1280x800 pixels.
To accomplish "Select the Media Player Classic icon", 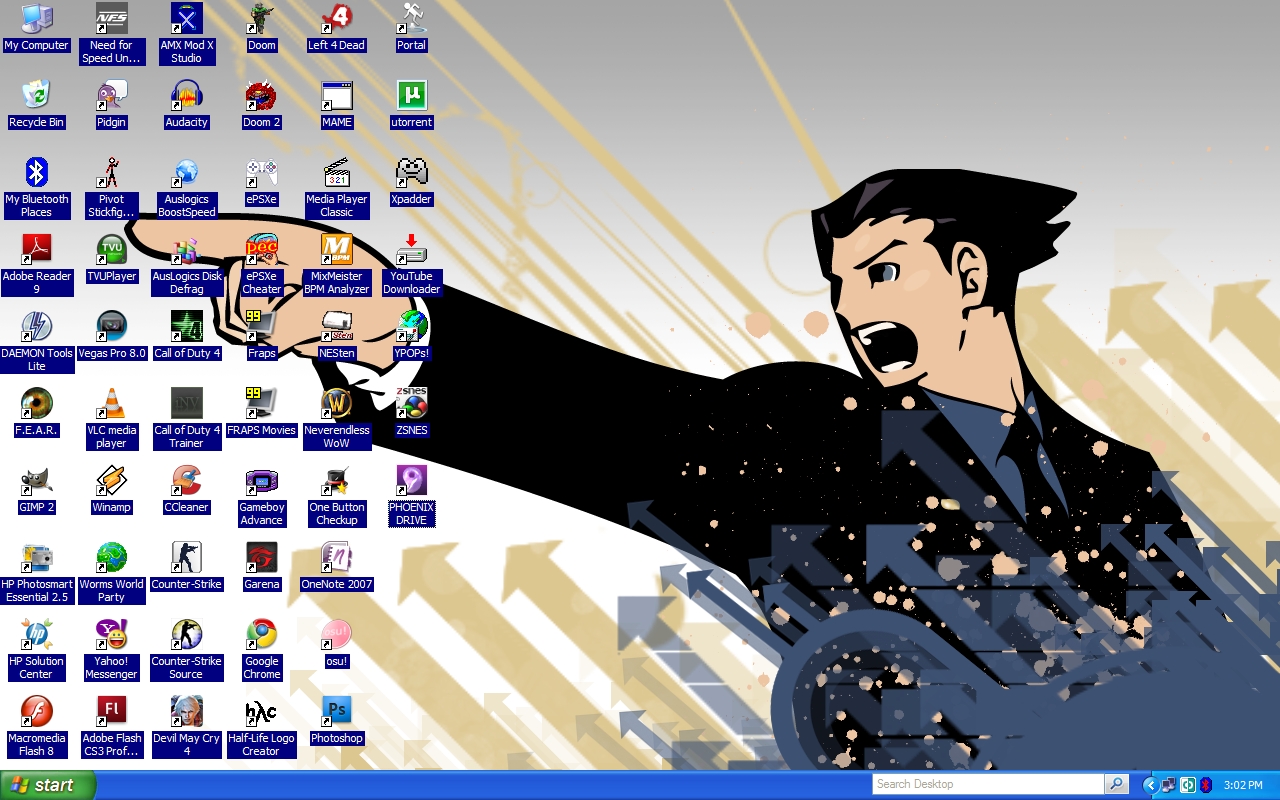I will (x=337, y=172).
